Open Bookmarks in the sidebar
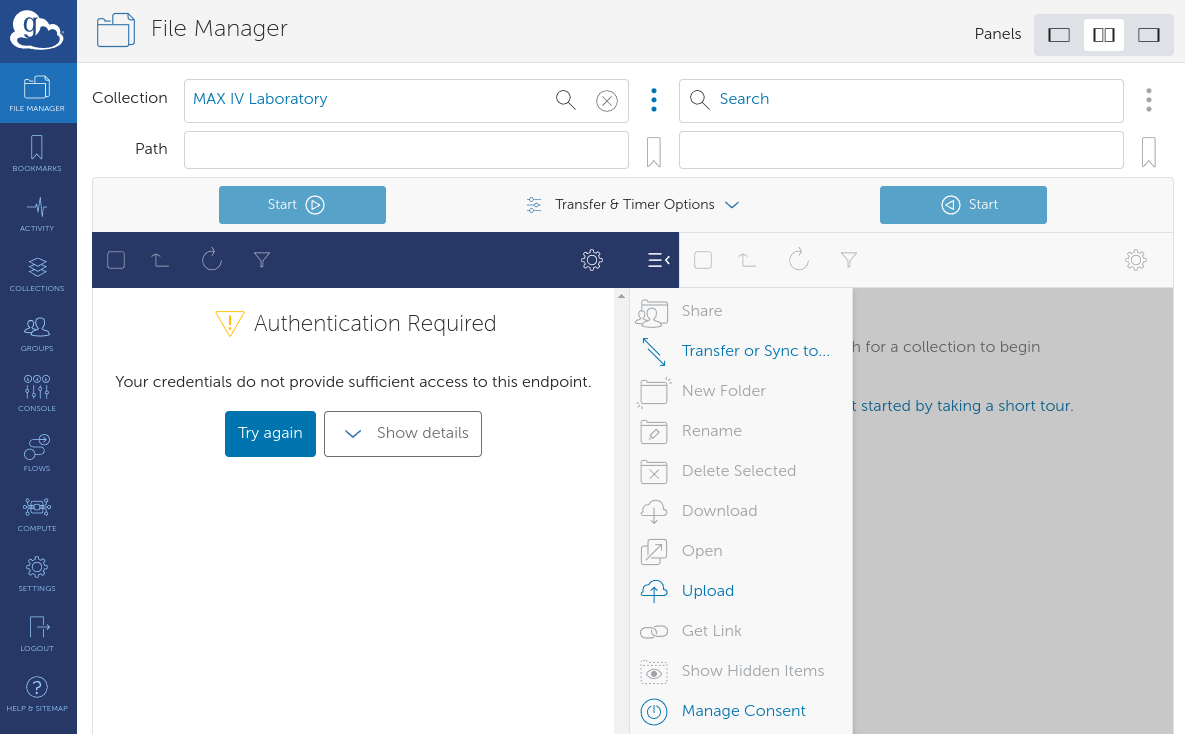 click(37, 153)
